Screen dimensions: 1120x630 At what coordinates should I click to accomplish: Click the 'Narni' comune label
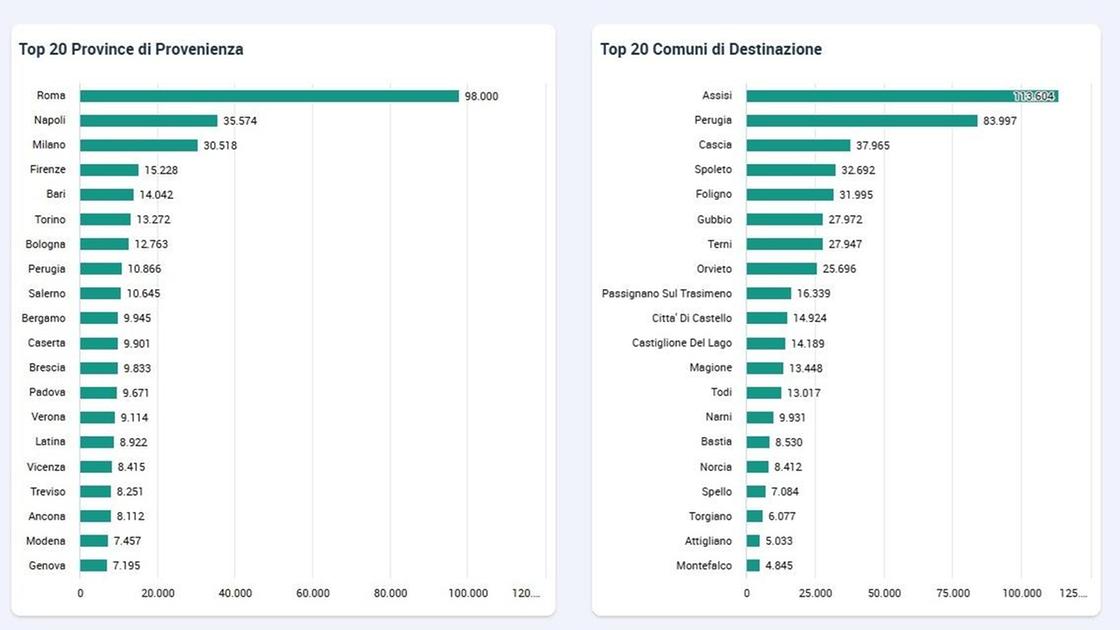pos(719,417)
